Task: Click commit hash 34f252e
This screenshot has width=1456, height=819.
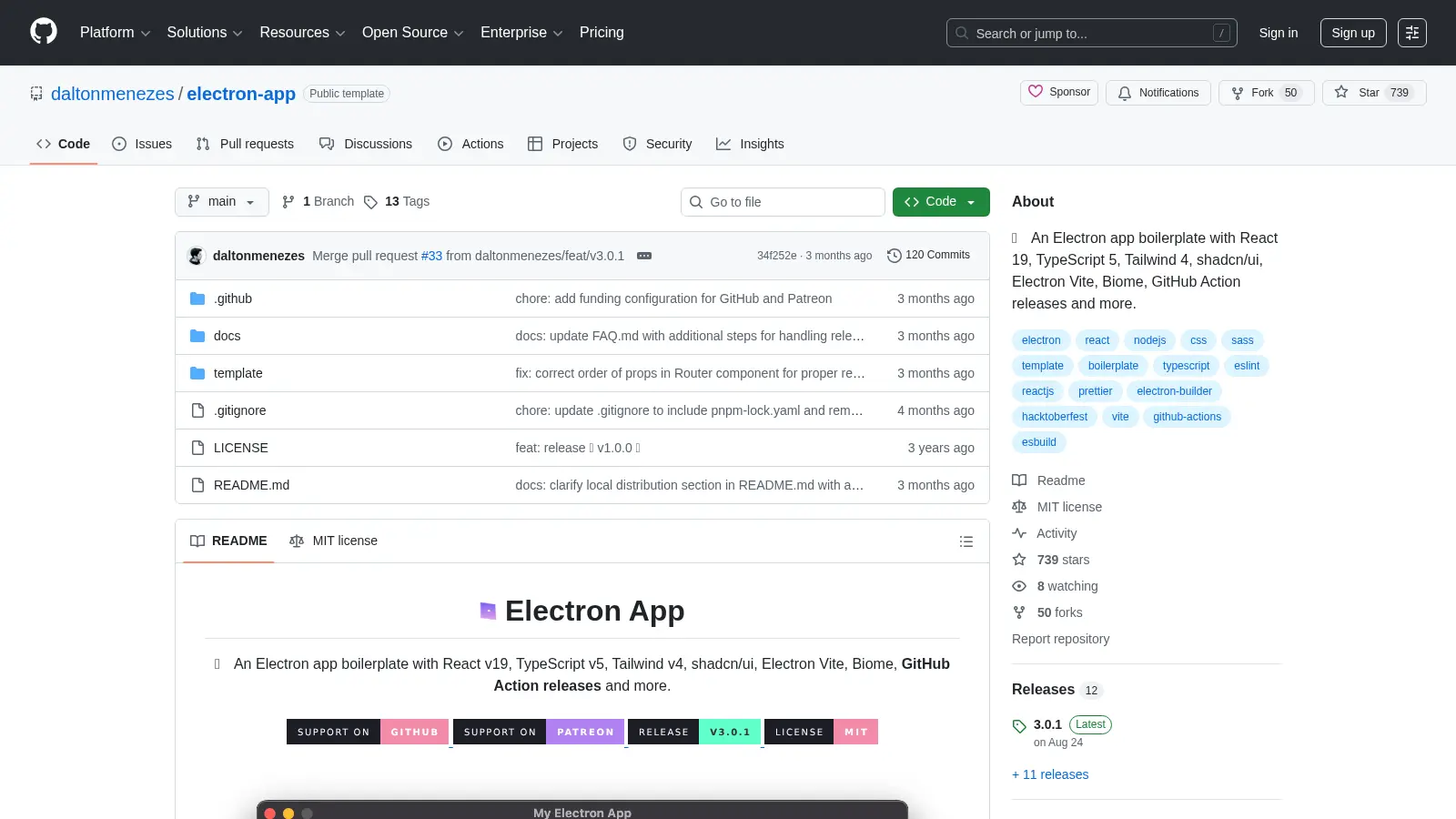Action: [x=776, y=256]
